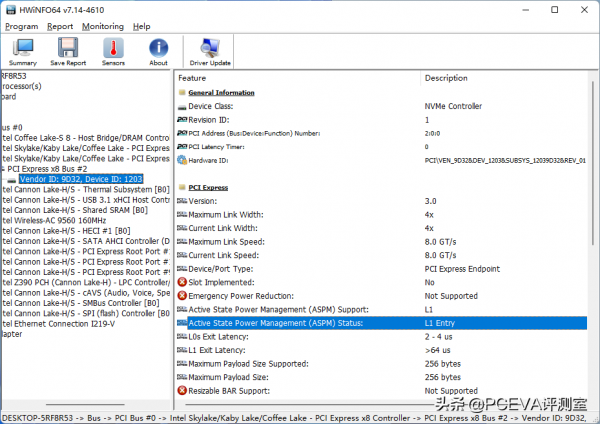The height and width of the screenshot is (424, 600).
Task: Open the Report menu
Action: [x=59, y=26]
